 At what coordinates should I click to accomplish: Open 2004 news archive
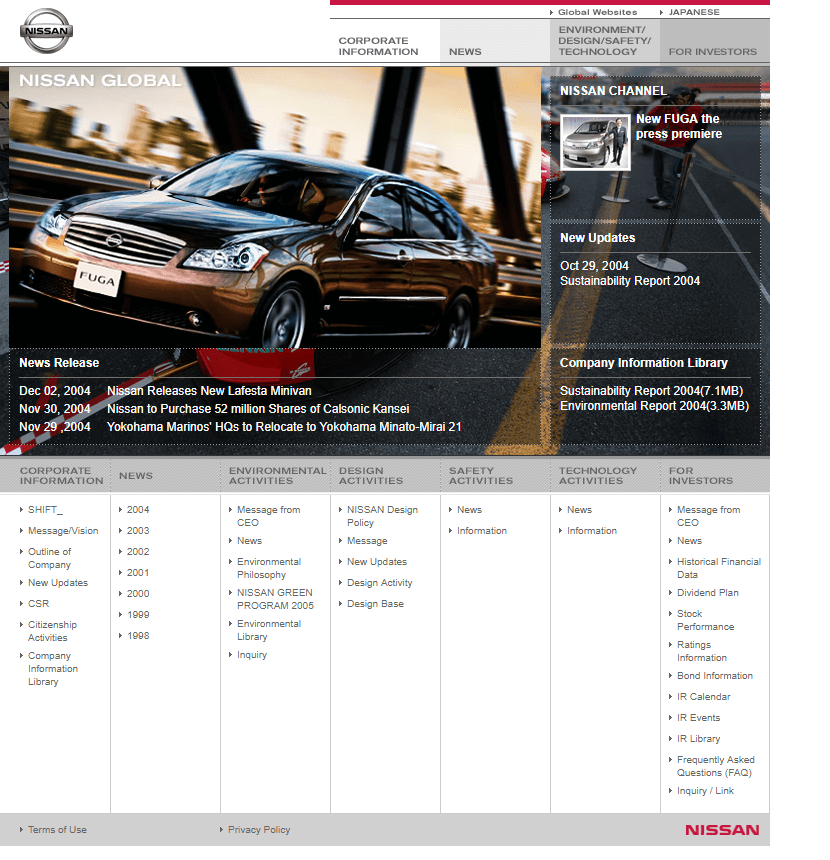tap(138, 510)
